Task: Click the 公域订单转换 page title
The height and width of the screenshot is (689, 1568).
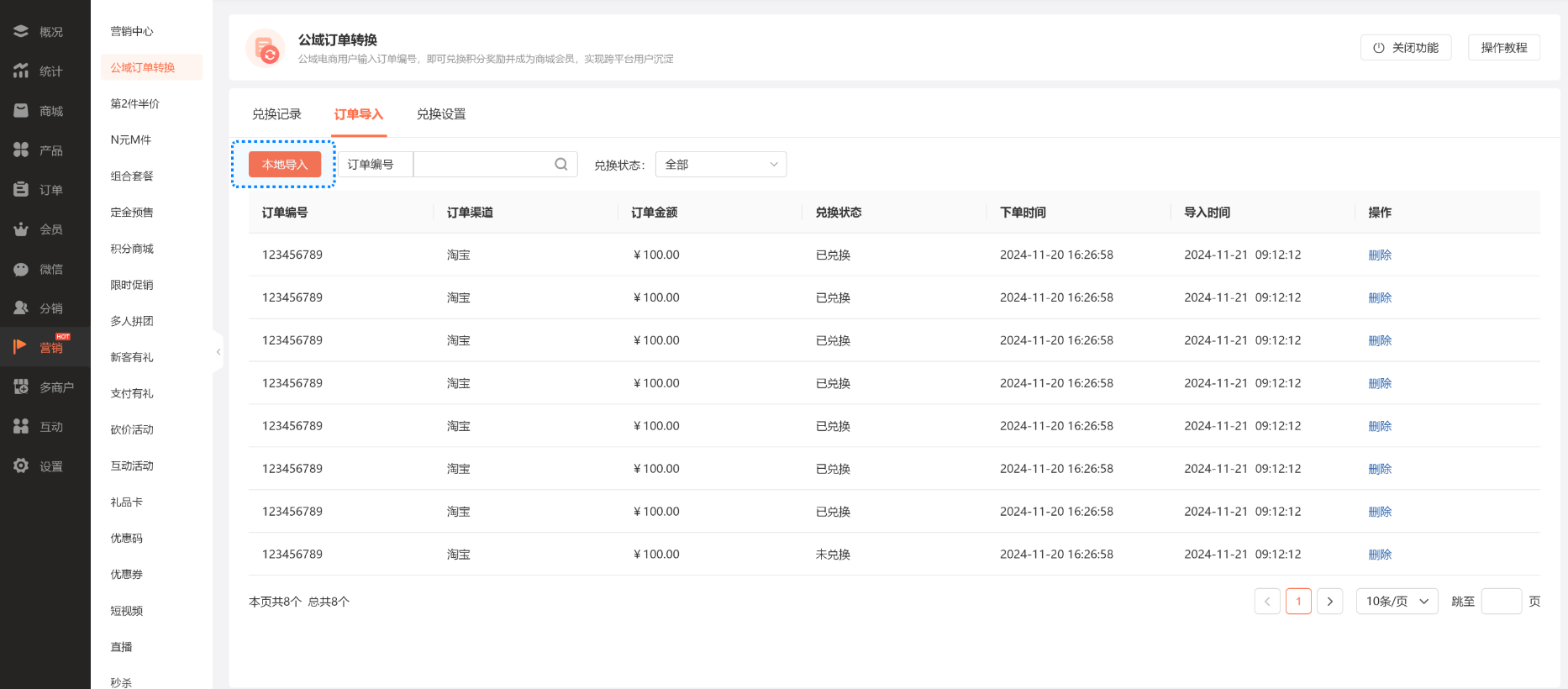Action: 338,40
